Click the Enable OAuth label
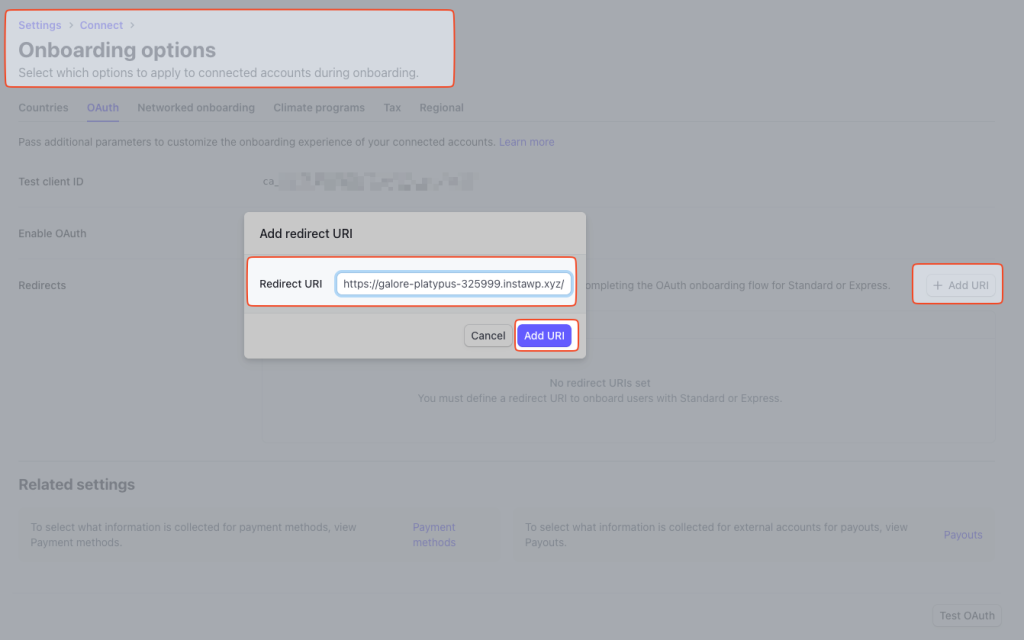 tap(52, 233)
